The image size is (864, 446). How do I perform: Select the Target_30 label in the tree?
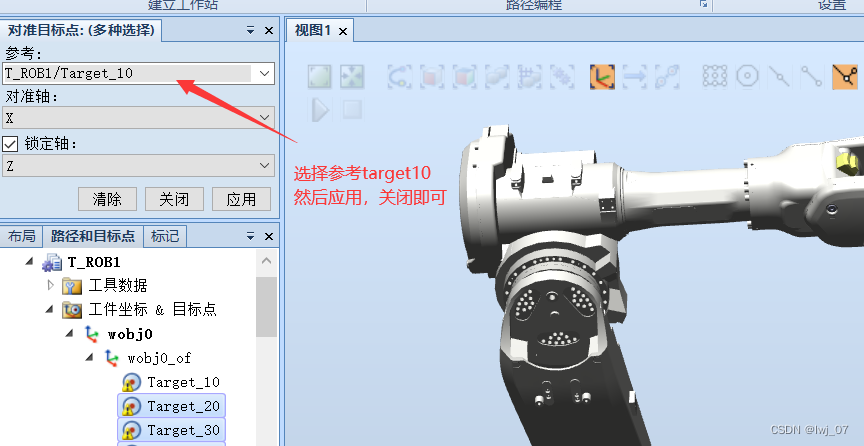click(x=183, y=430)
